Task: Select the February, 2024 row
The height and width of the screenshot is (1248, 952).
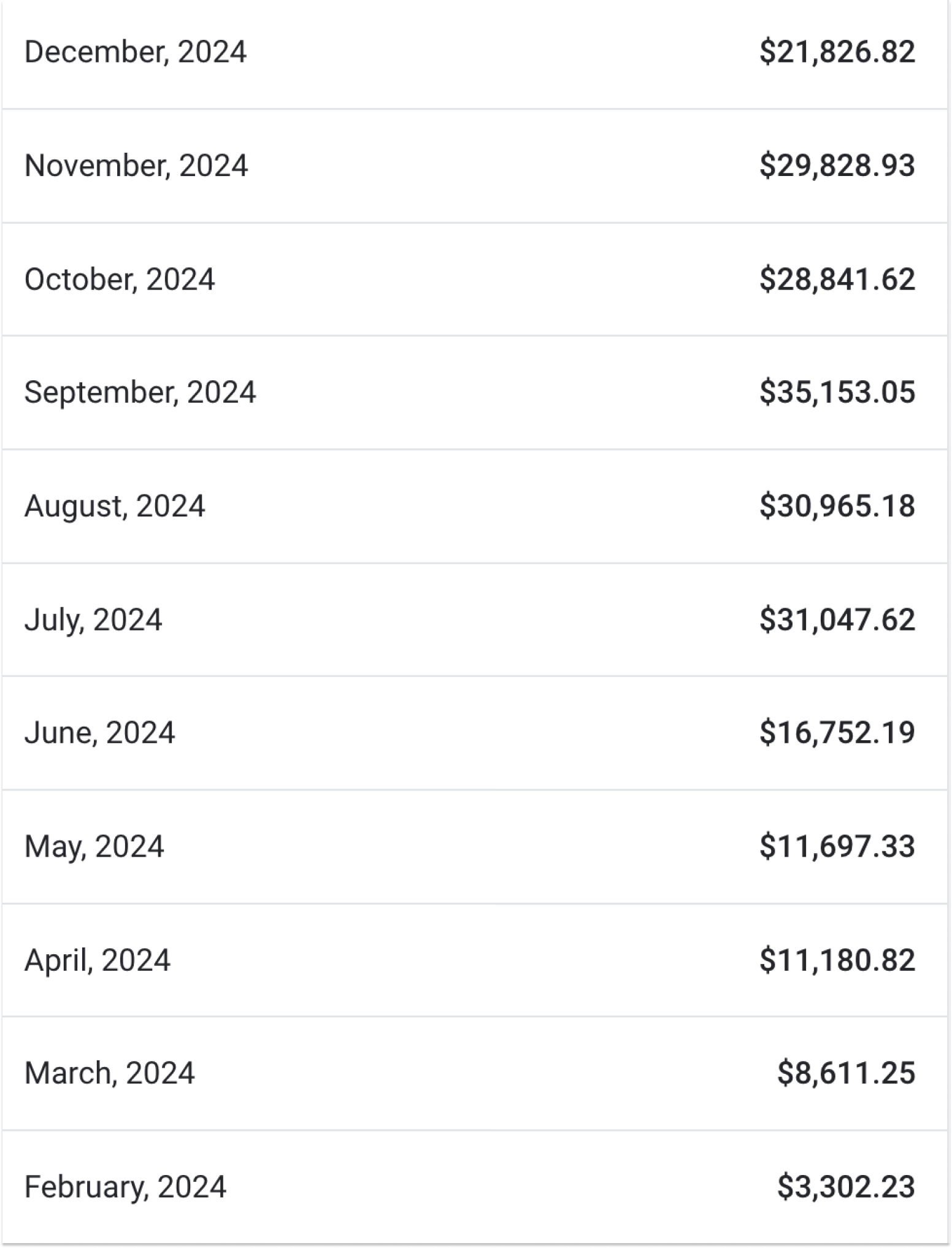Action: point(475,1187)
